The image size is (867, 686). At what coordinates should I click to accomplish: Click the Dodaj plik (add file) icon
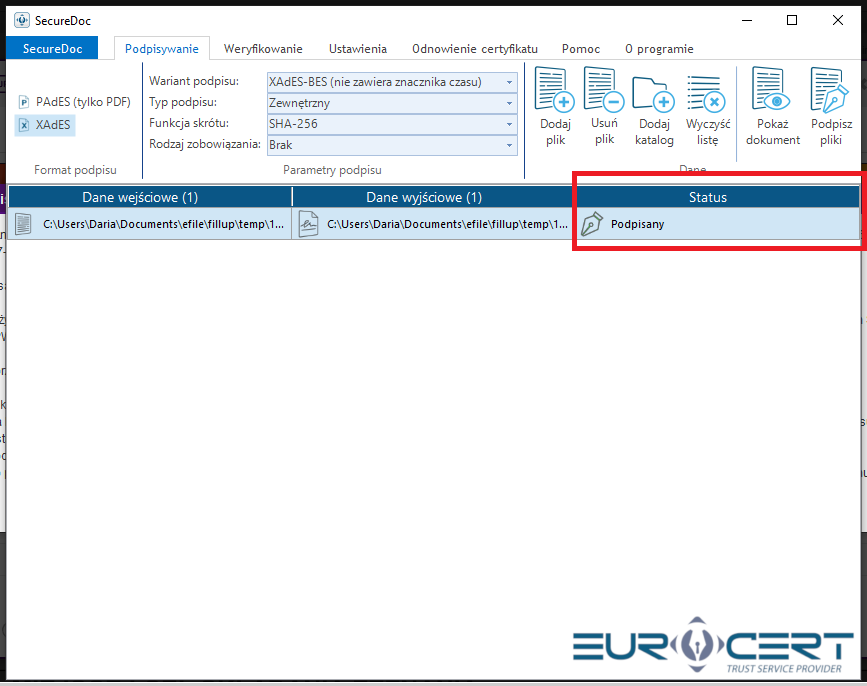tap(555, 88)
